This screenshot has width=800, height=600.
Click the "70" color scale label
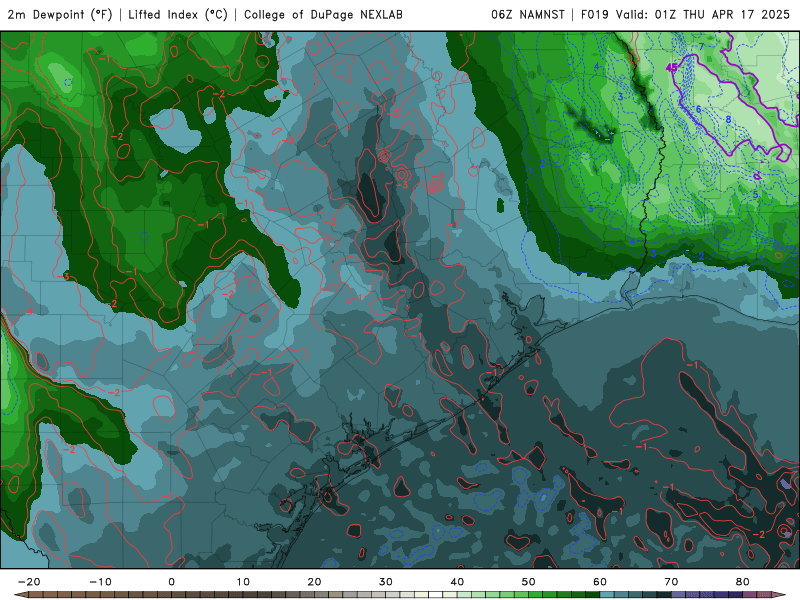(671, 582)
